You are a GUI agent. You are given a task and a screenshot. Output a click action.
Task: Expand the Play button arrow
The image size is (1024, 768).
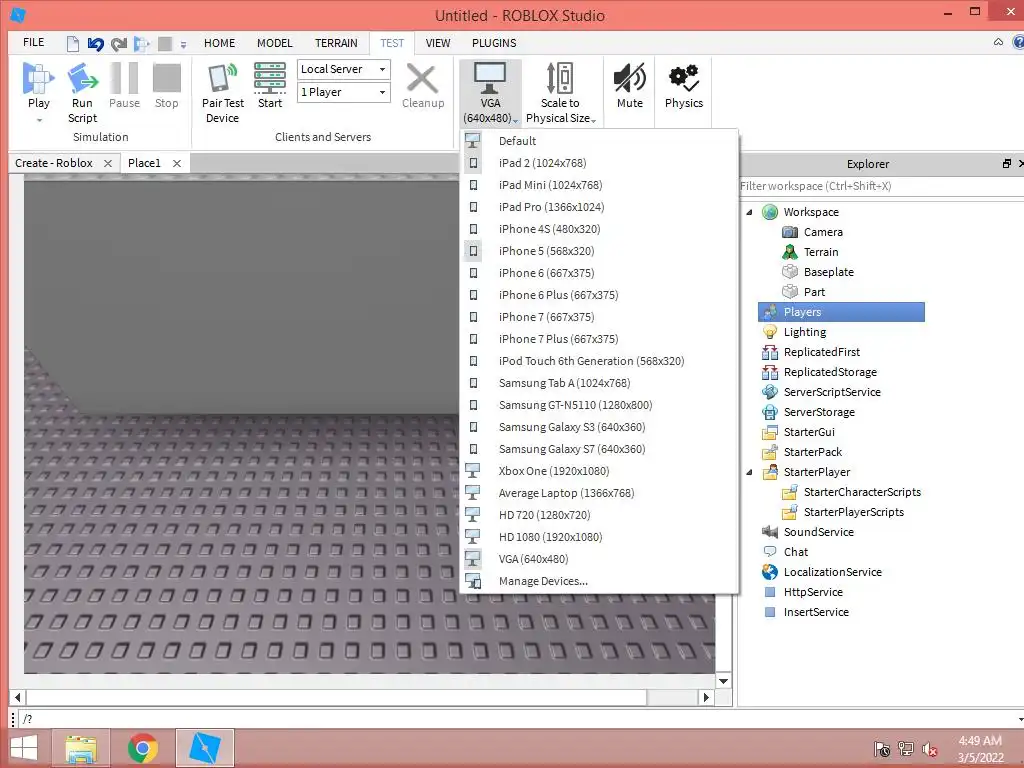pyautogui.click(x=39, y=120)
